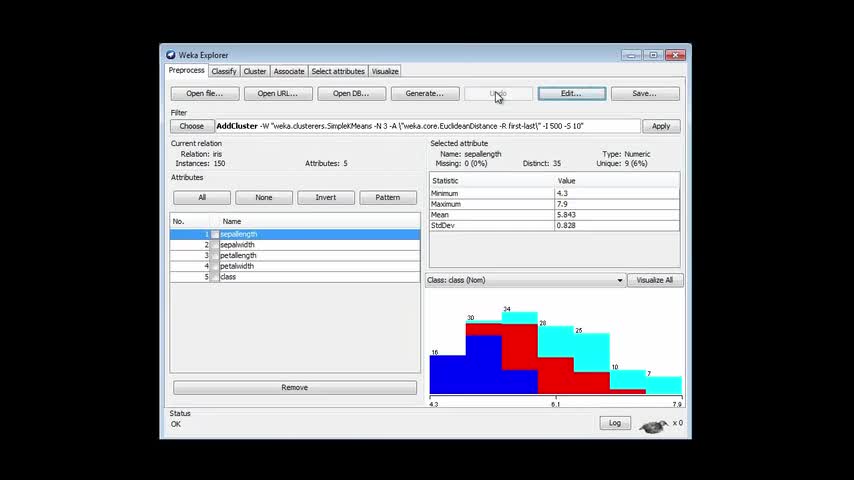The width and height of the screenshot is (854, 480).
Task: Switch to the Classify tab
Action: coord(224,71)
